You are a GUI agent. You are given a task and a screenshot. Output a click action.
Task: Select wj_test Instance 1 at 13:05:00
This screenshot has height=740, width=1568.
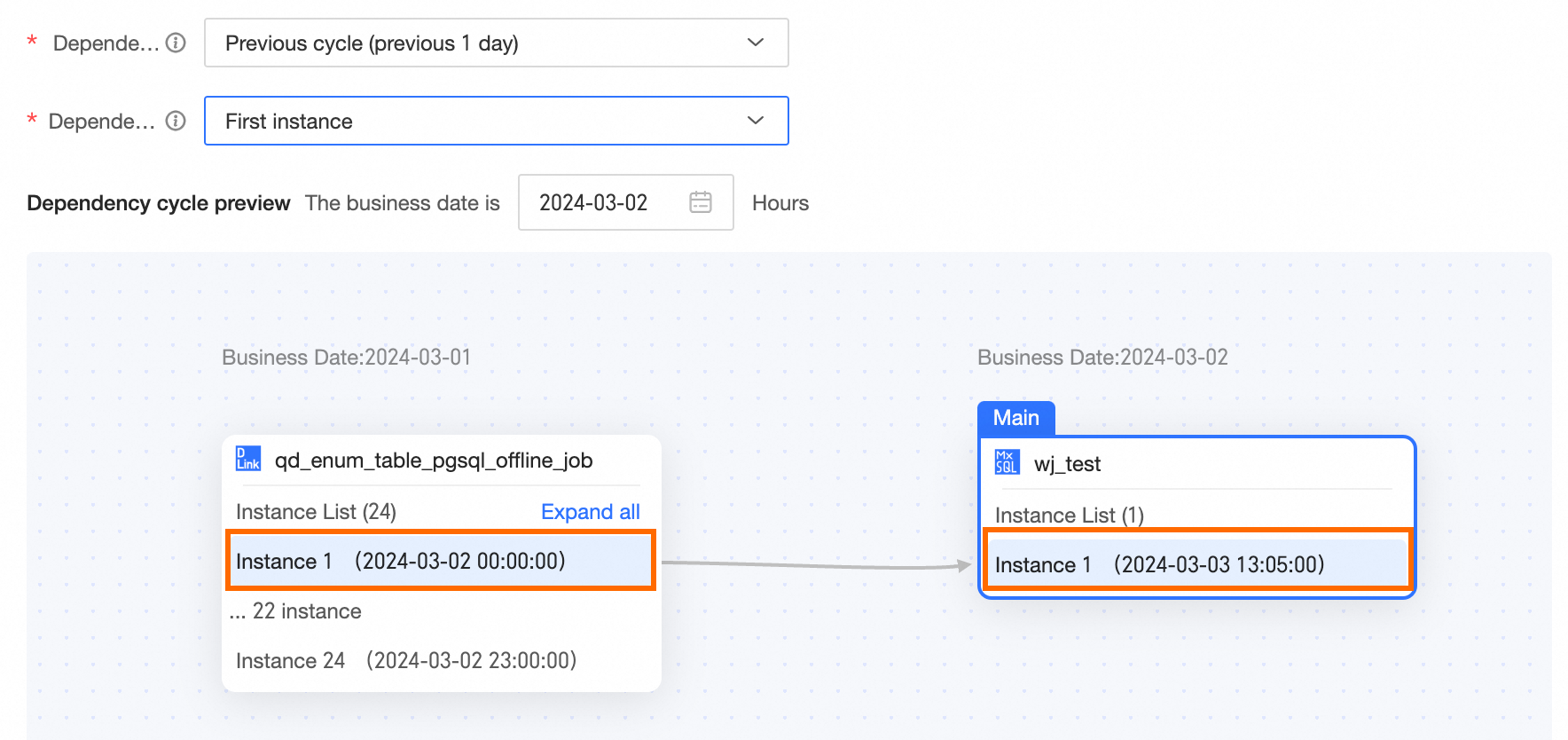click(1197, 564)
